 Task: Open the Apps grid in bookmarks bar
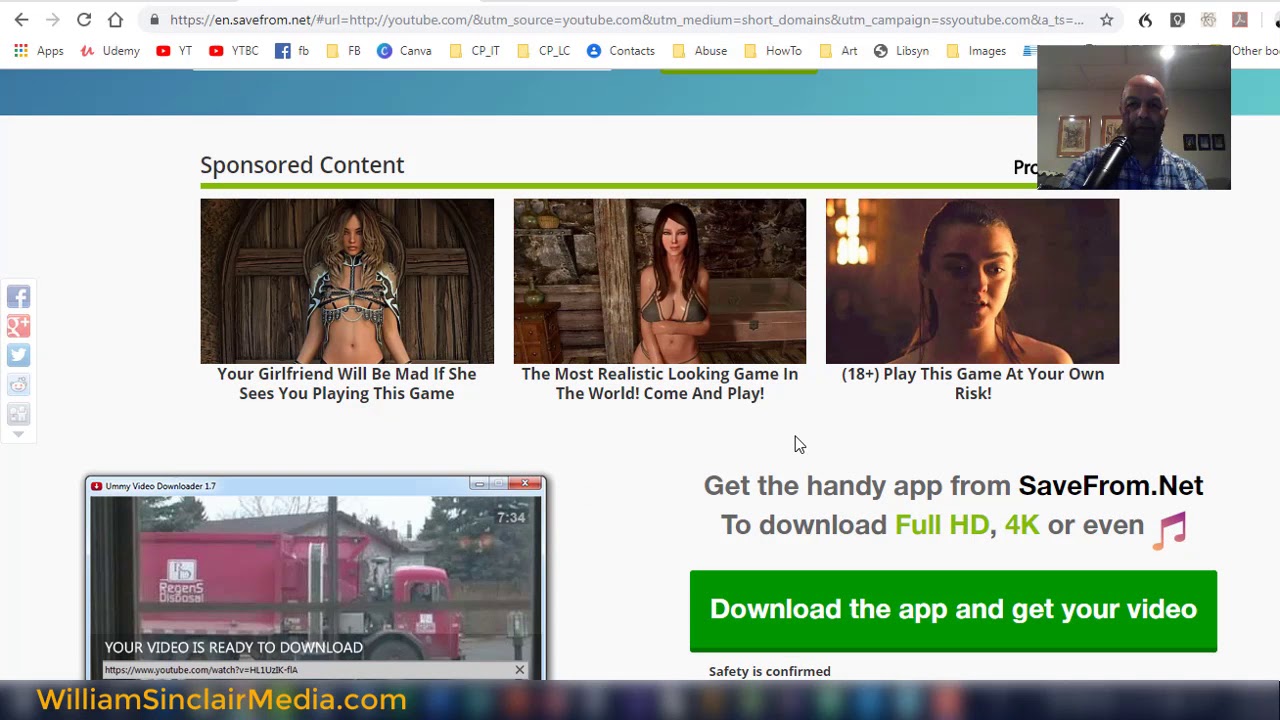pyautogui.click(x=38, y=51)
